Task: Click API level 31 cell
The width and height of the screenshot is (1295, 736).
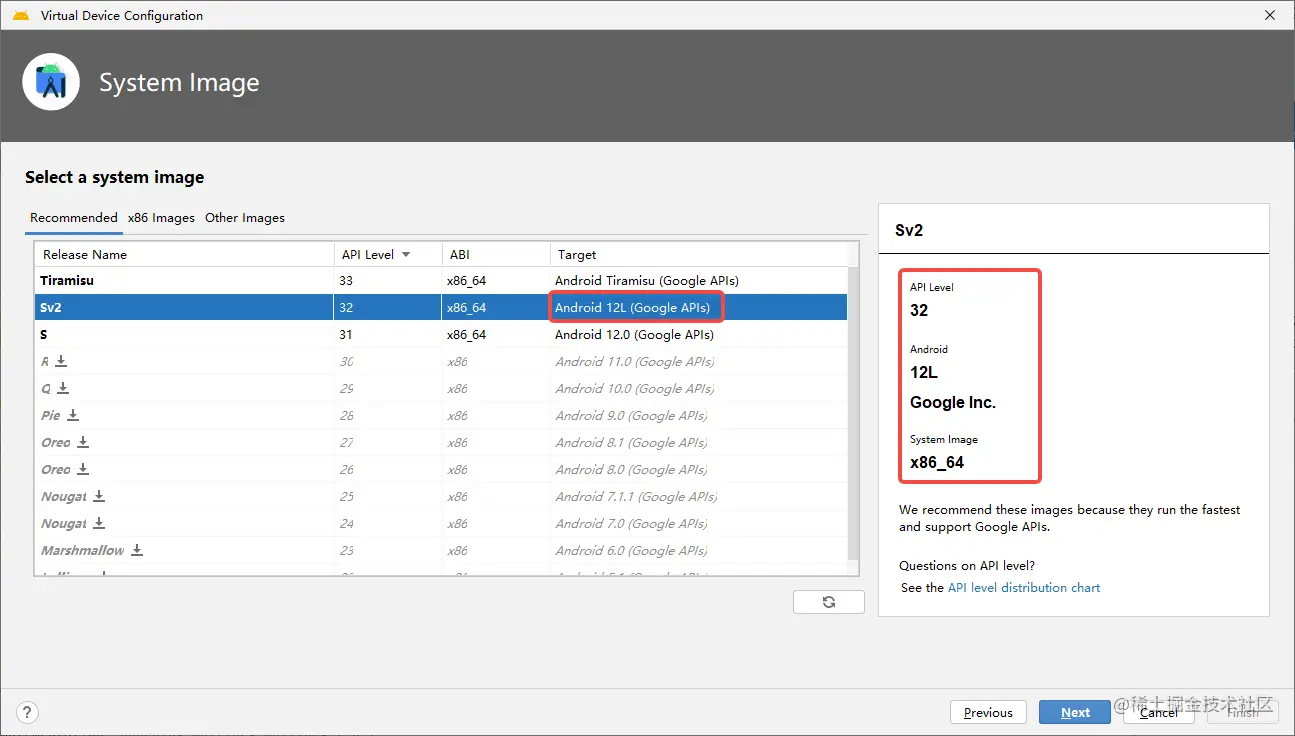Action: (x=346, y=335)
